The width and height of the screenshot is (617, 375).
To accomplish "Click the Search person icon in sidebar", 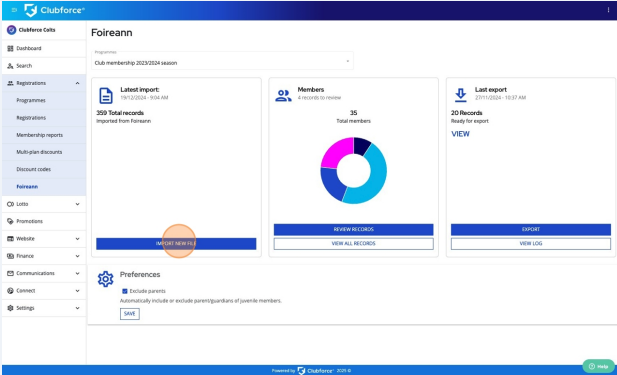I will 10,66.
